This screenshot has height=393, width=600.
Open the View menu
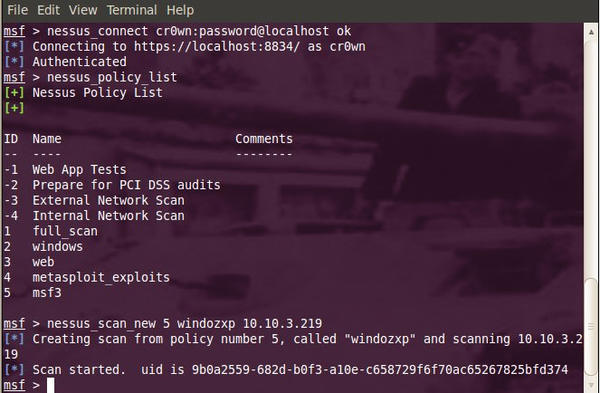pos(83,10)
